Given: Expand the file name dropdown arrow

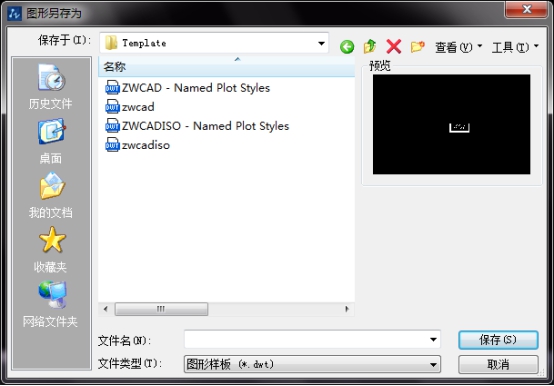Looking at the screenshot, I should tap(433, 339).
